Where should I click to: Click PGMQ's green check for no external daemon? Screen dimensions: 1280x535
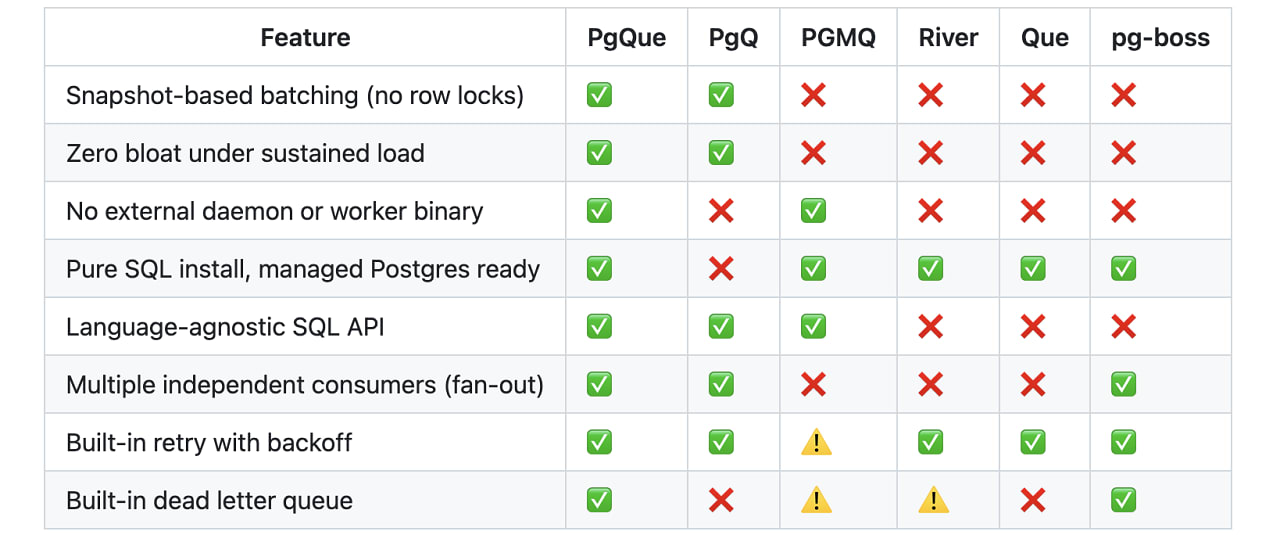[x=814, y=211]
